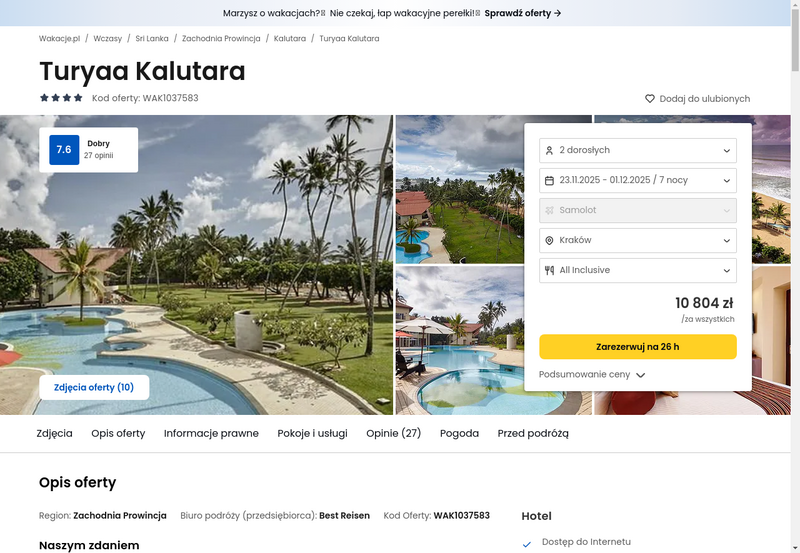Click the heart icon to add favorite
Viewport: 800px width, 553px height.
[x=649, y=98]
